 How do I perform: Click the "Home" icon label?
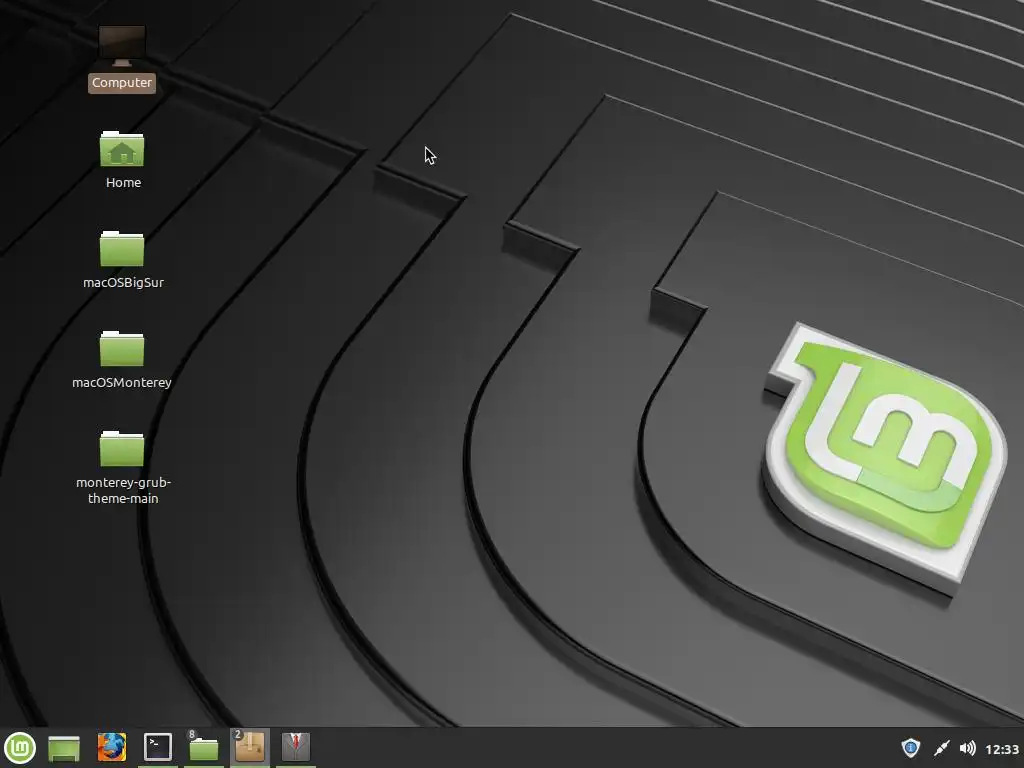(123, 182)
